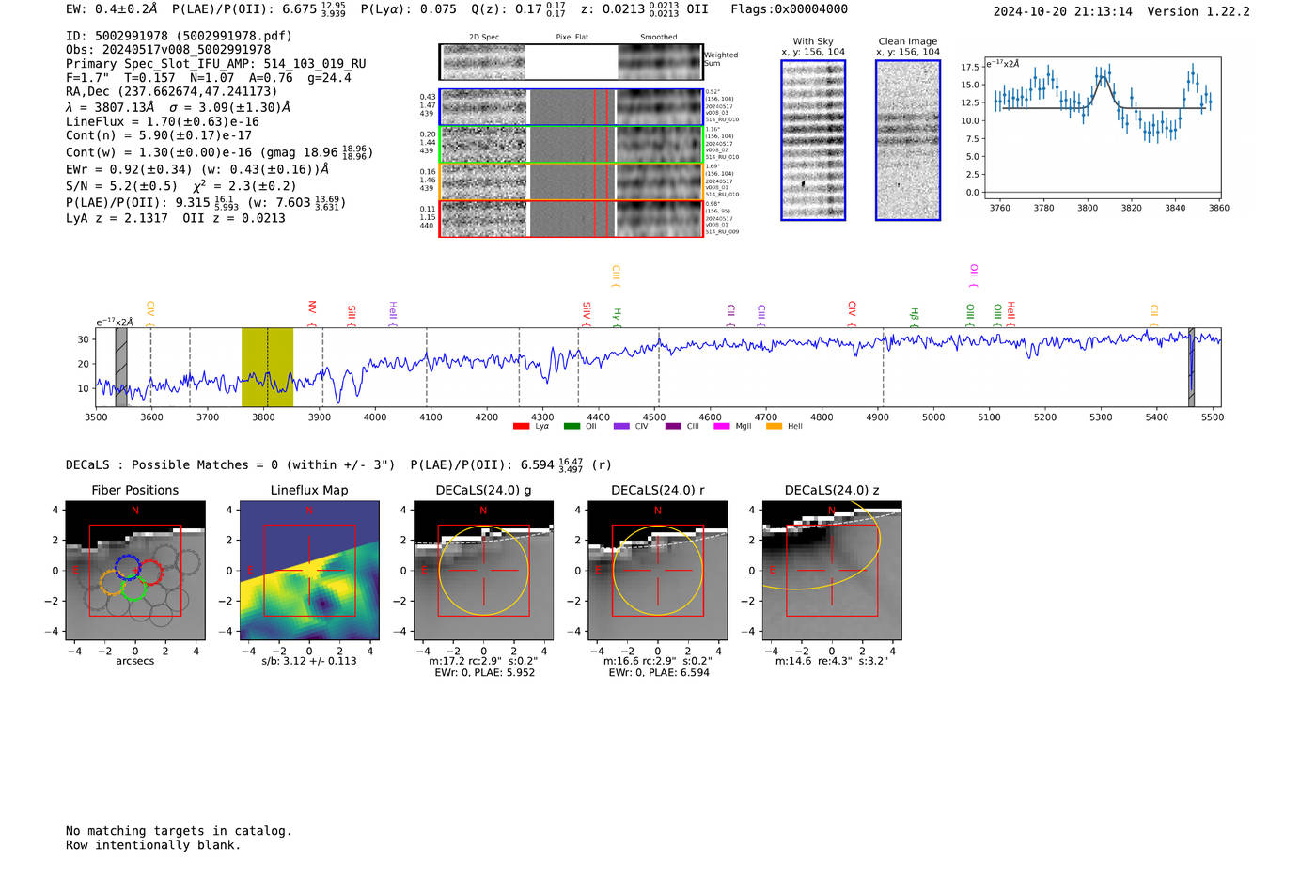Select the red HeII line marker near 5140

[x=1010, y=314]
